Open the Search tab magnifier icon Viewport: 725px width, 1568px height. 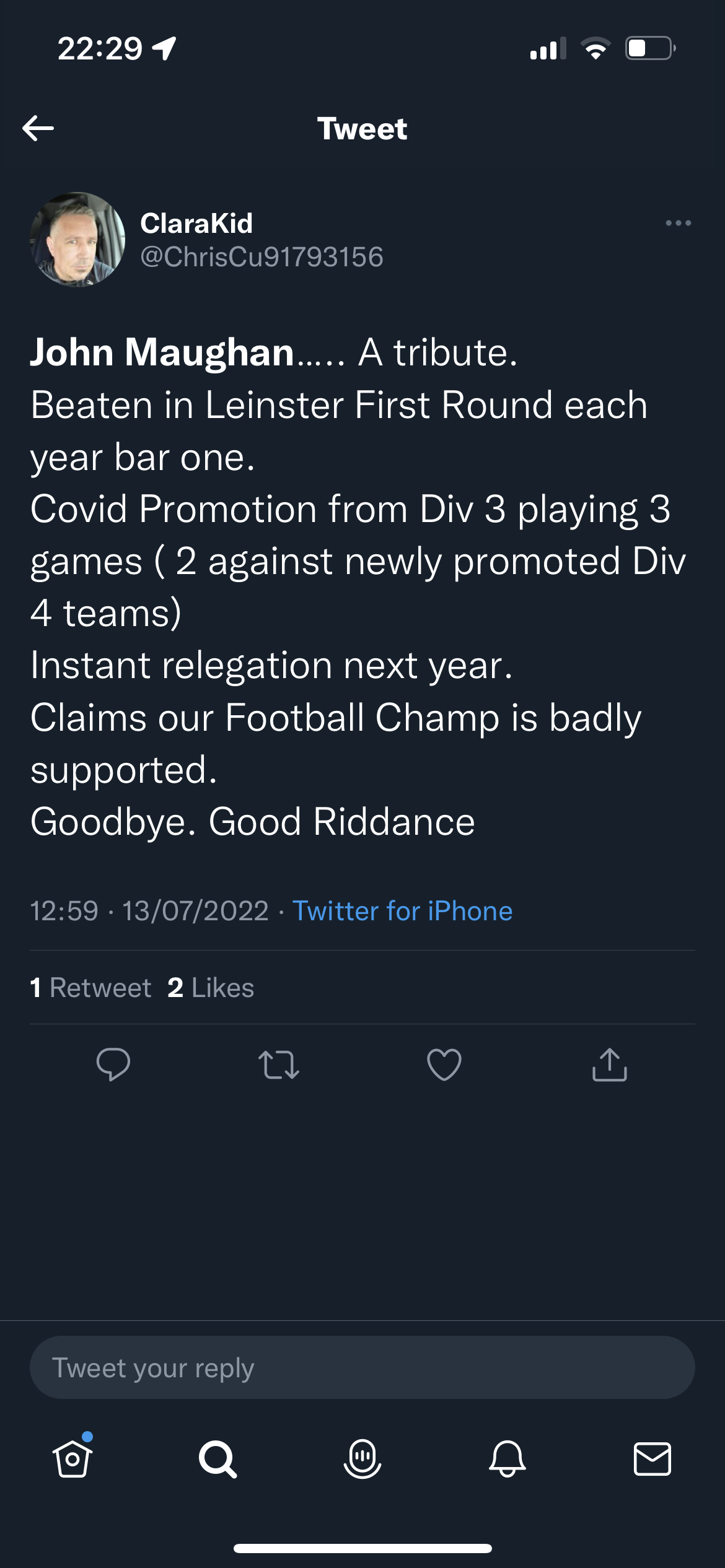tap(217, 1458)
